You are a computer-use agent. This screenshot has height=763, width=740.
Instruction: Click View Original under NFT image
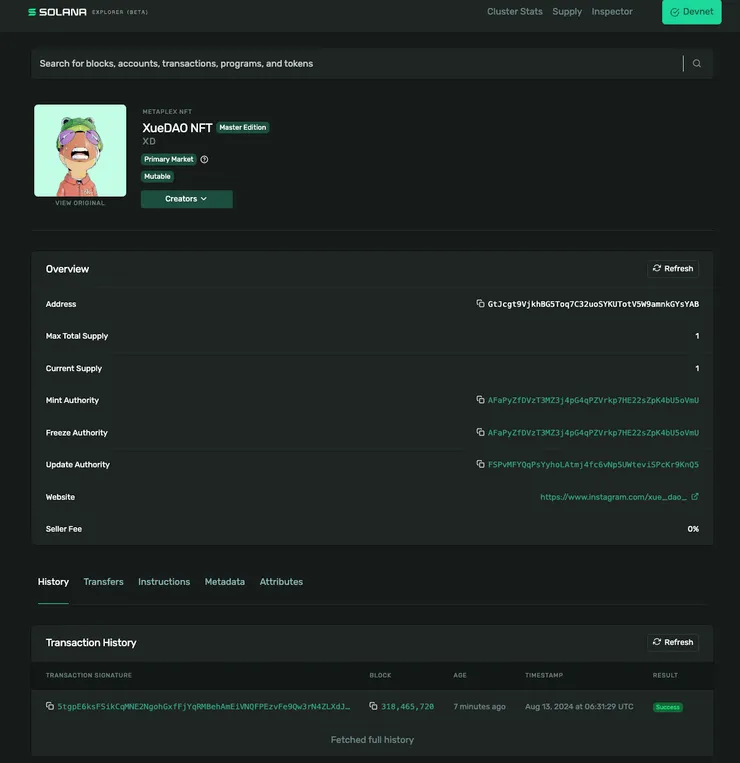tap(80, 203)
